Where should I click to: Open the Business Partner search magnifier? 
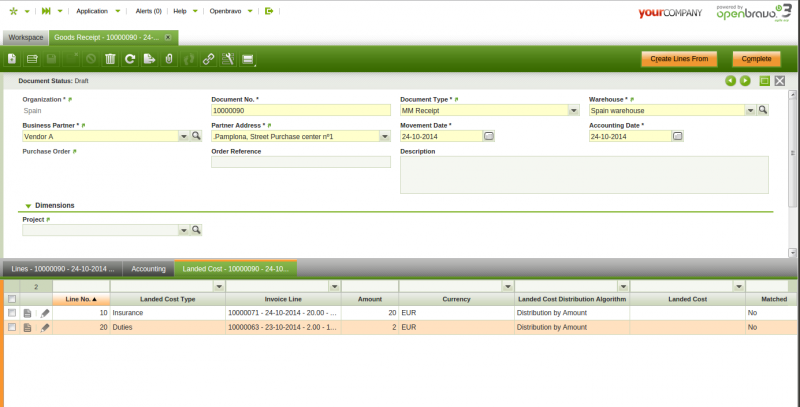(x=197, y=136)
